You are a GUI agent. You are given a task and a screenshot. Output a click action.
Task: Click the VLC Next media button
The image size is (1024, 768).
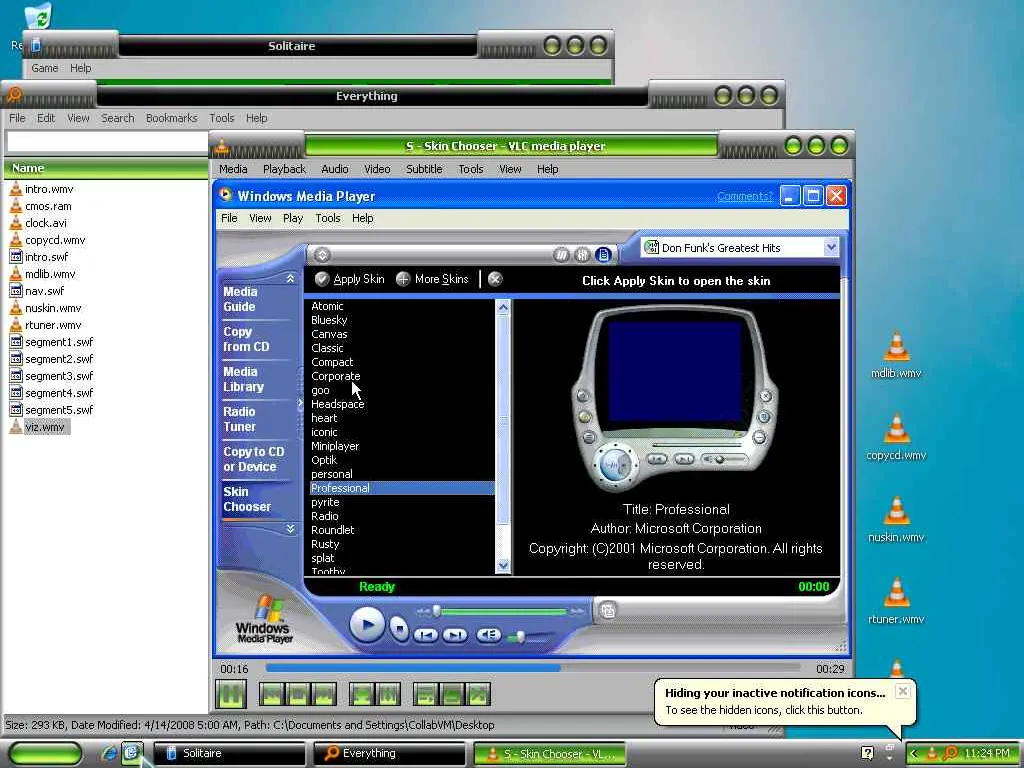pyautogui.click(x=324, y=694)
